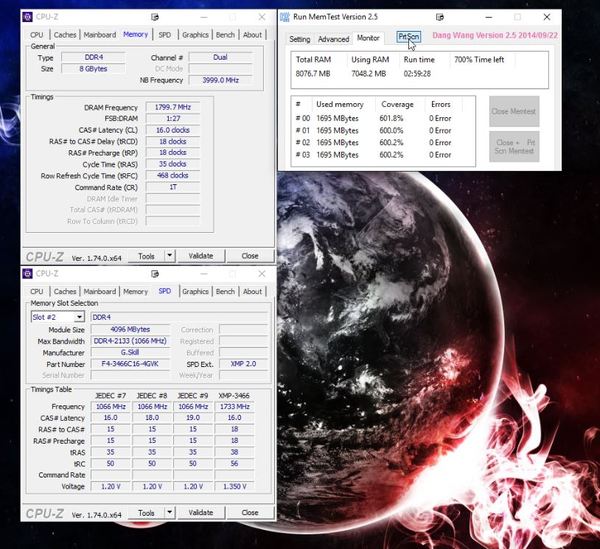Click Close button in top CPU-Z window
Viewport: 600px width, 549px height.
tap(250, 256)
